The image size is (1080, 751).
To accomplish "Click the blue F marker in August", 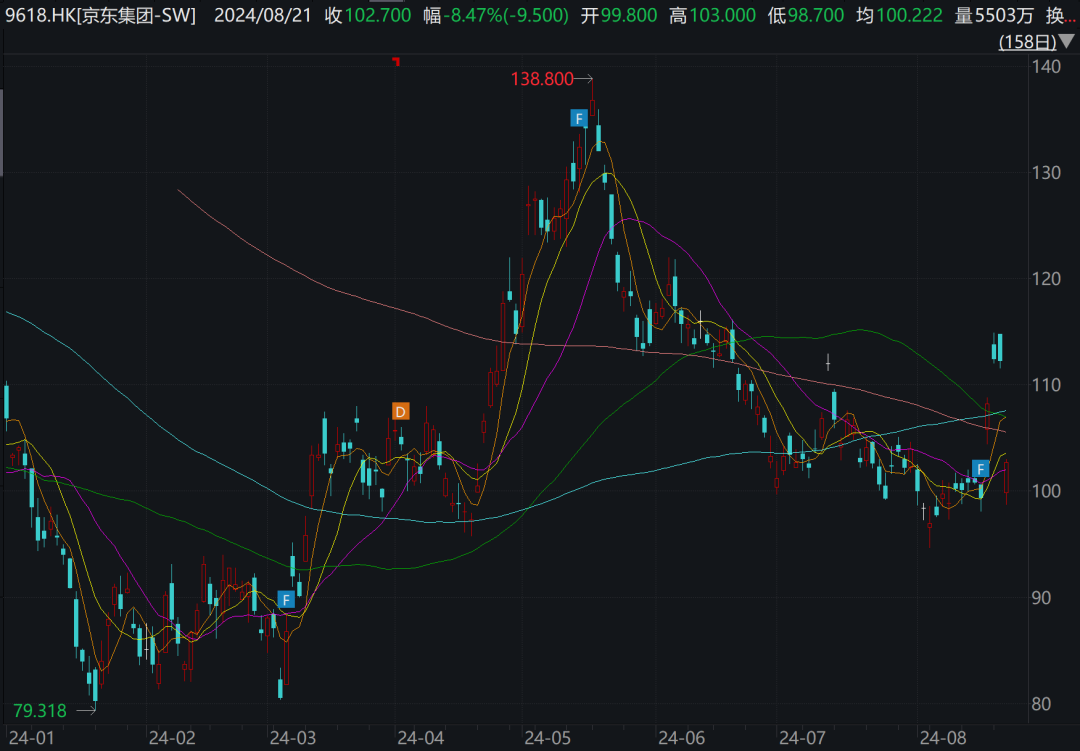I will [980, 469].
